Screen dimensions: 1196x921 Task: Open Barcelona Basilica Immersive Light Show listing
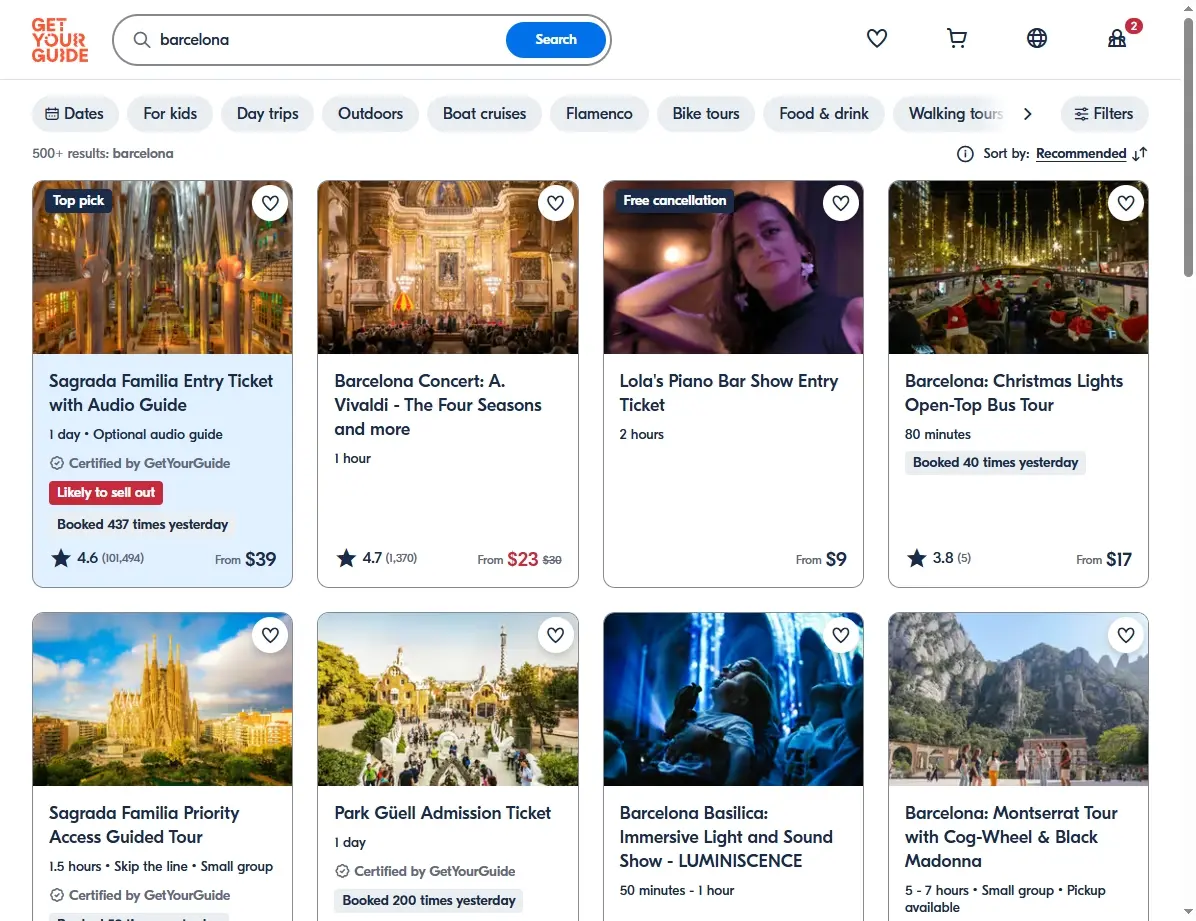pos(726,837)
